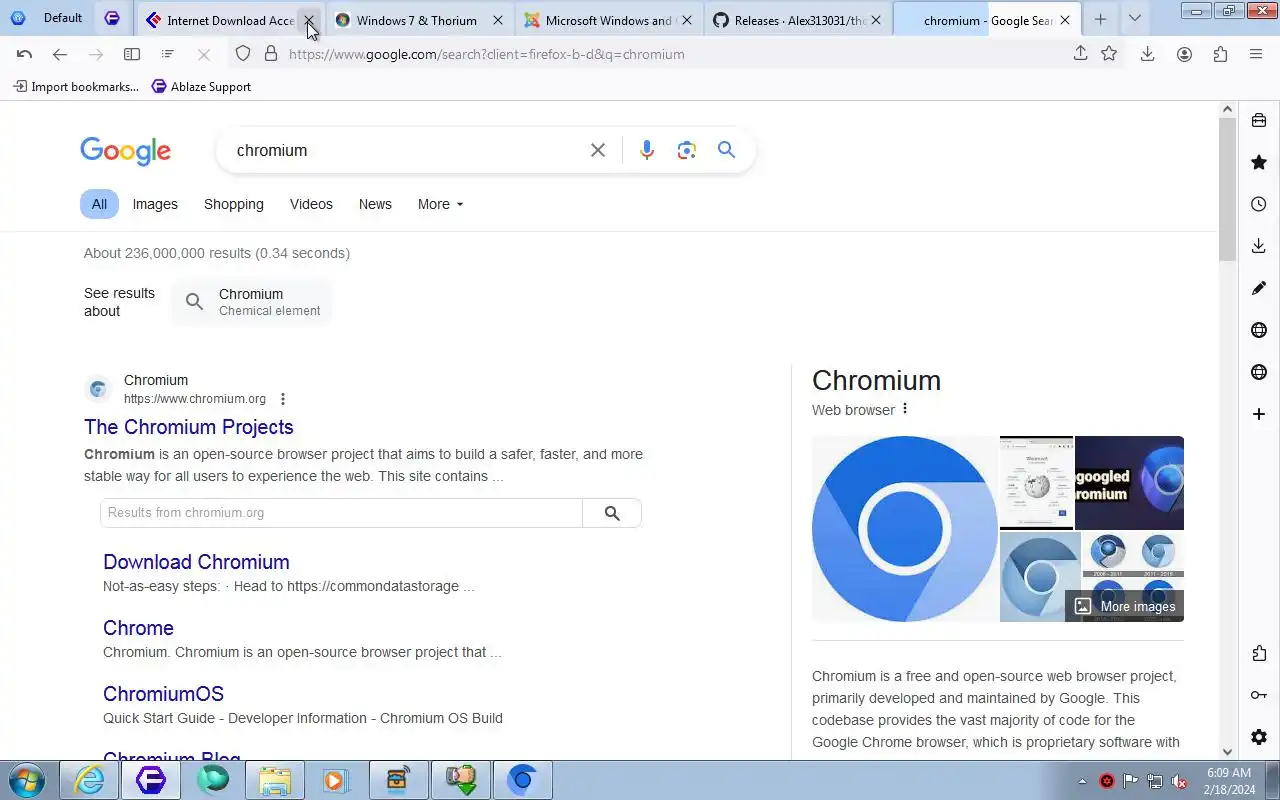Open sidebar settings gear
Image resolution: width=1280 pixels, height=800 pixels.
click(x=1259, y=737)
